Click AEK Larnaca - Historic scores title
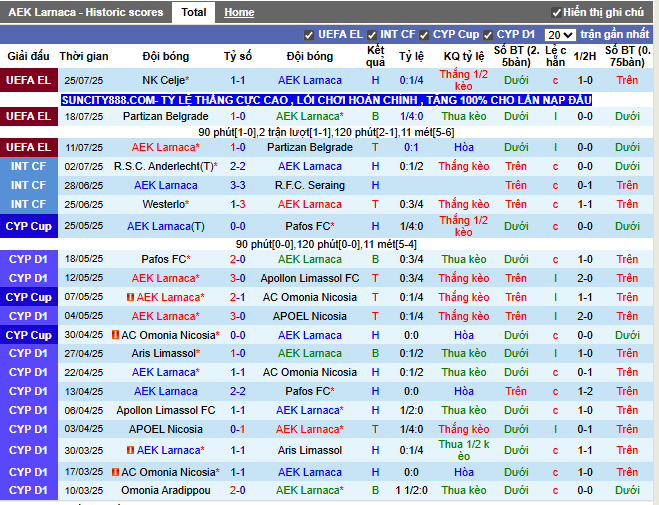The height and width of the screenshot is (505, 659). [x=86, y=12]
